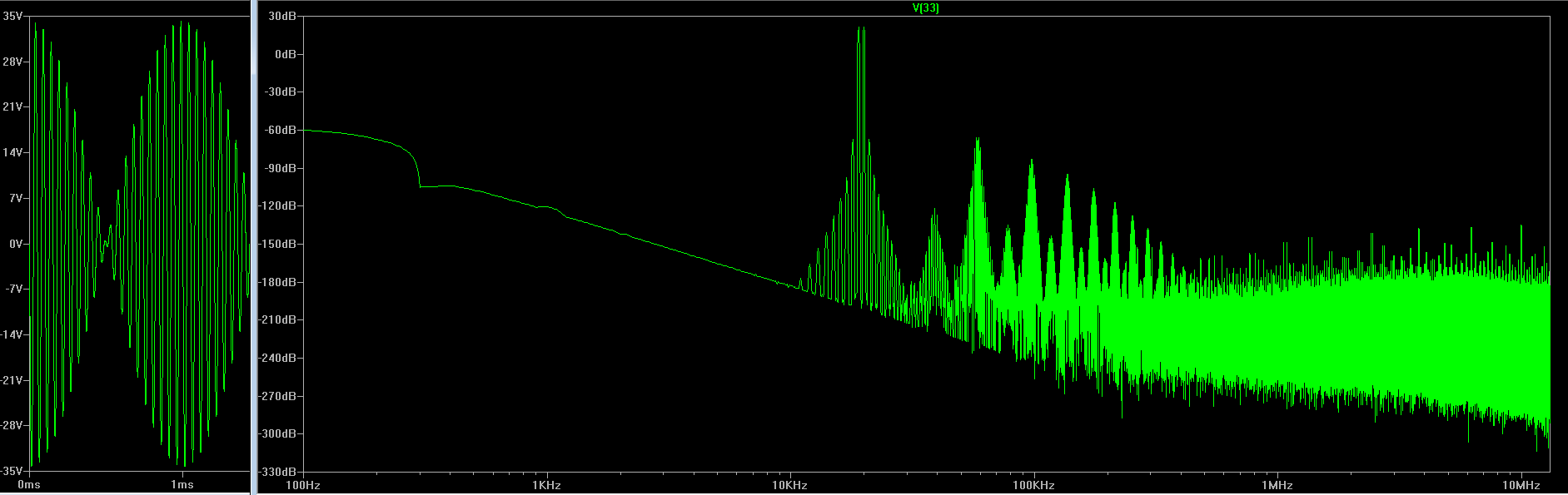Click the 0ms time axis label

(x=29, y=485)
